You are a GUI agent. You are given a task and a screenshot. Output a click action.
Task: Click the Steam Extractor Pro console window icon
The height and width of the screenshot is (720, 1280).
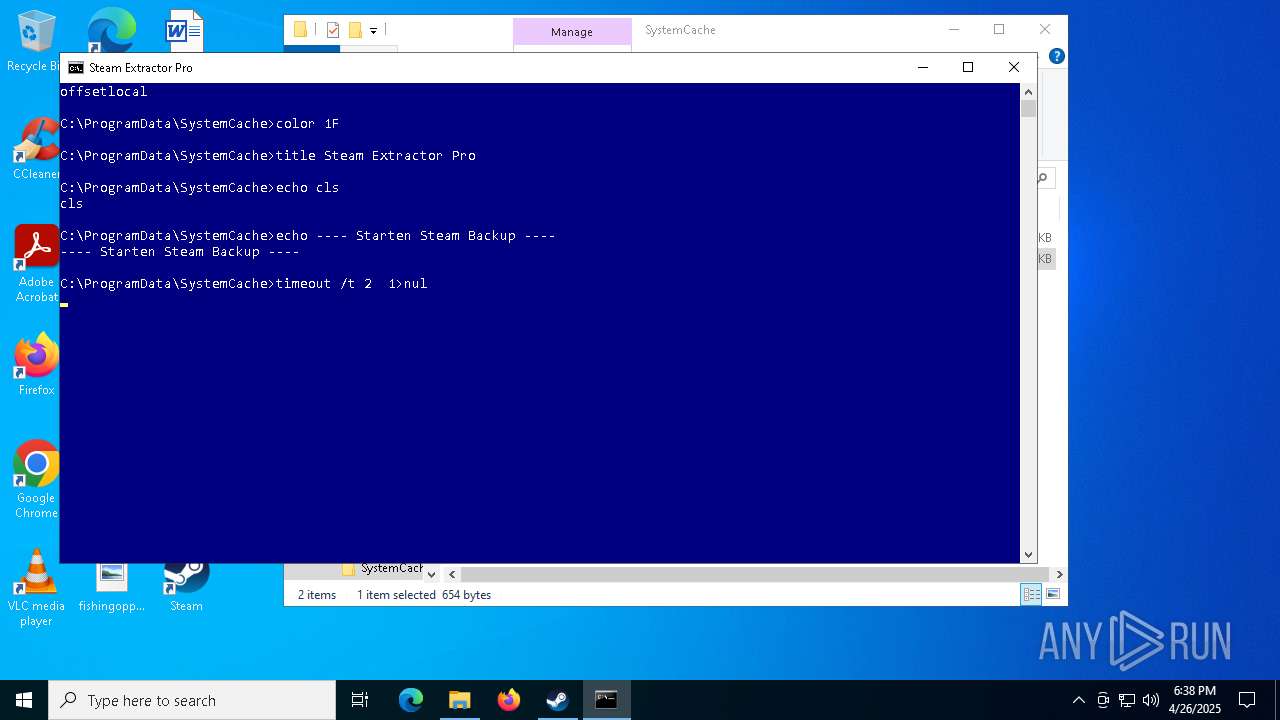coord(75,68)
